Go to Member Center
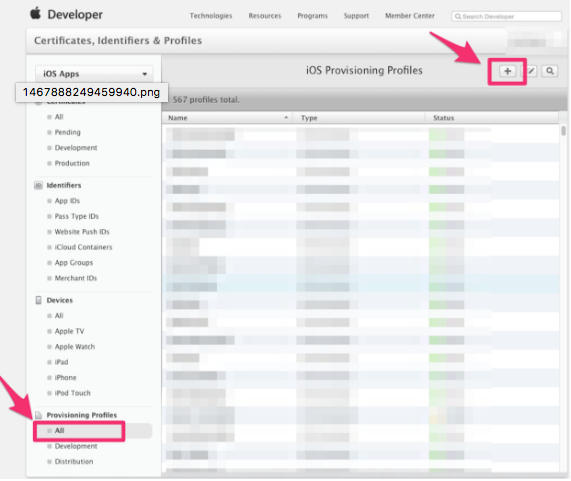The height and width of the screenshot is (481, 571). point(410,16)
